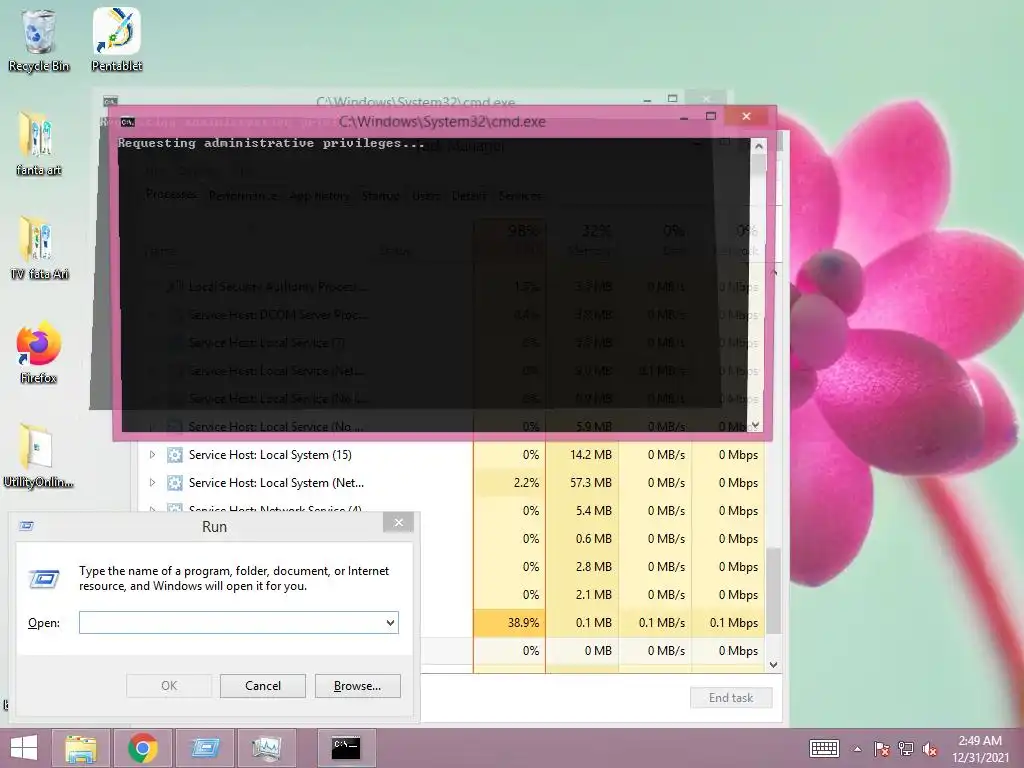Click the 0 MB memory cell
The height and width of the screenshot is (768, 1024).
[x=583, y=650]
